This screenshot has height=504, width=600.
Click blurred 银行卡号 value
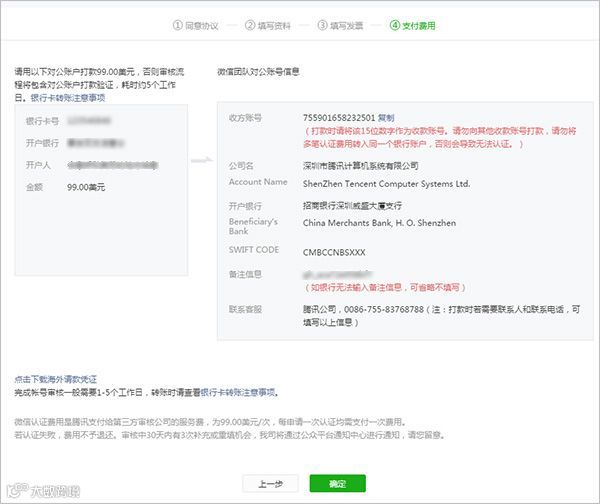[89, 121]
